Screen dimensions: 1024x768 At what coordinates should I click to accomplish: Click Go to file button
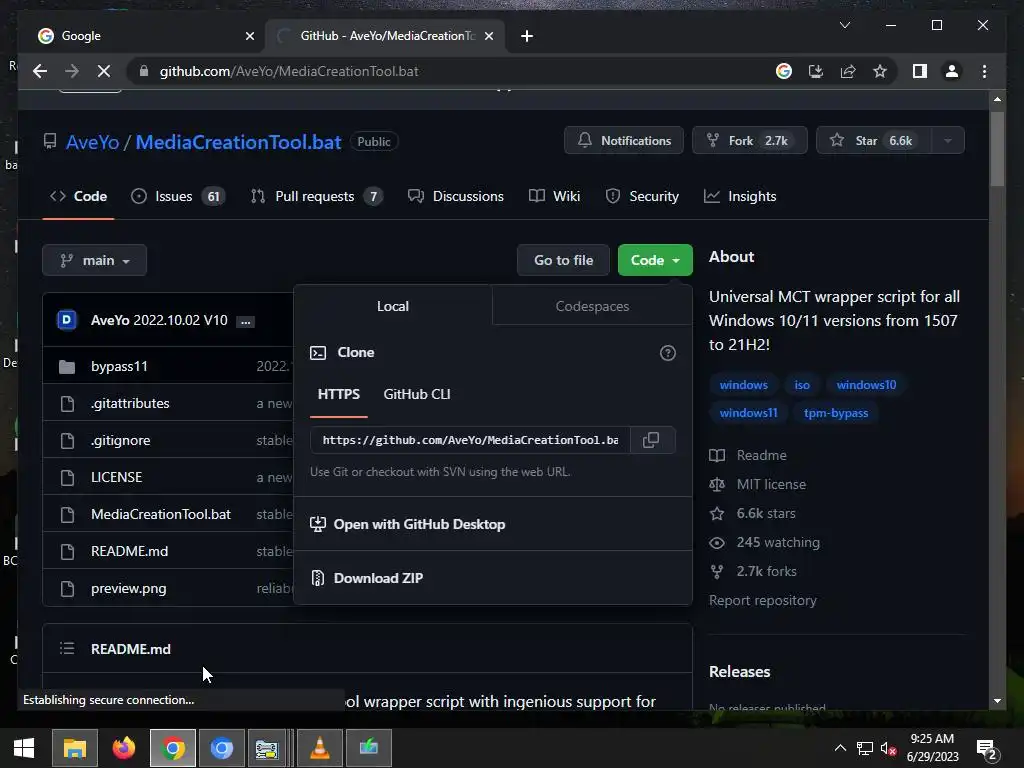pyautogui.click(x=564, y=261)
